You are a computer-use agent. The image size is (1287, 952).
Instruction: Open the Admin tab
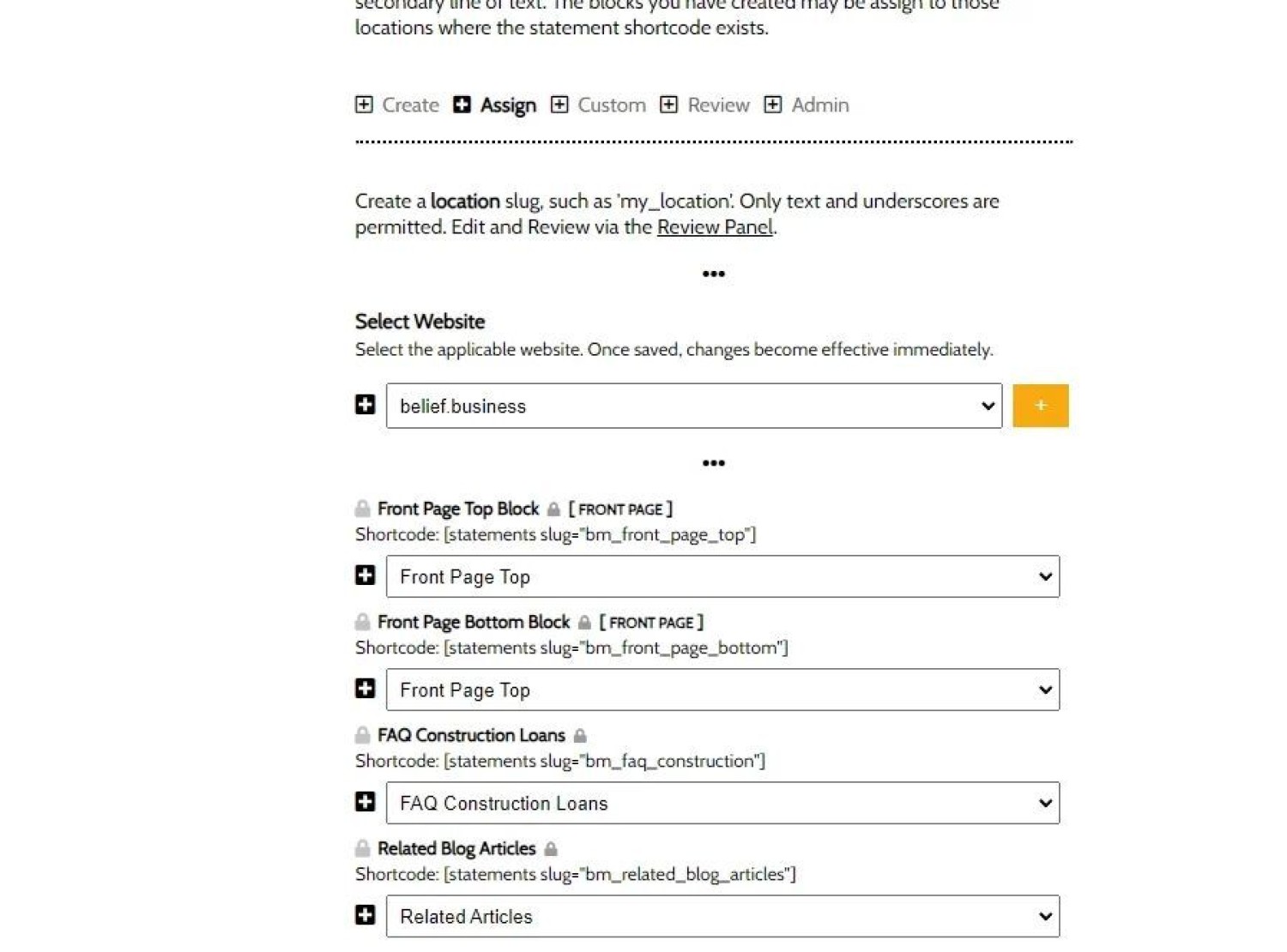(x=820, y=105)
